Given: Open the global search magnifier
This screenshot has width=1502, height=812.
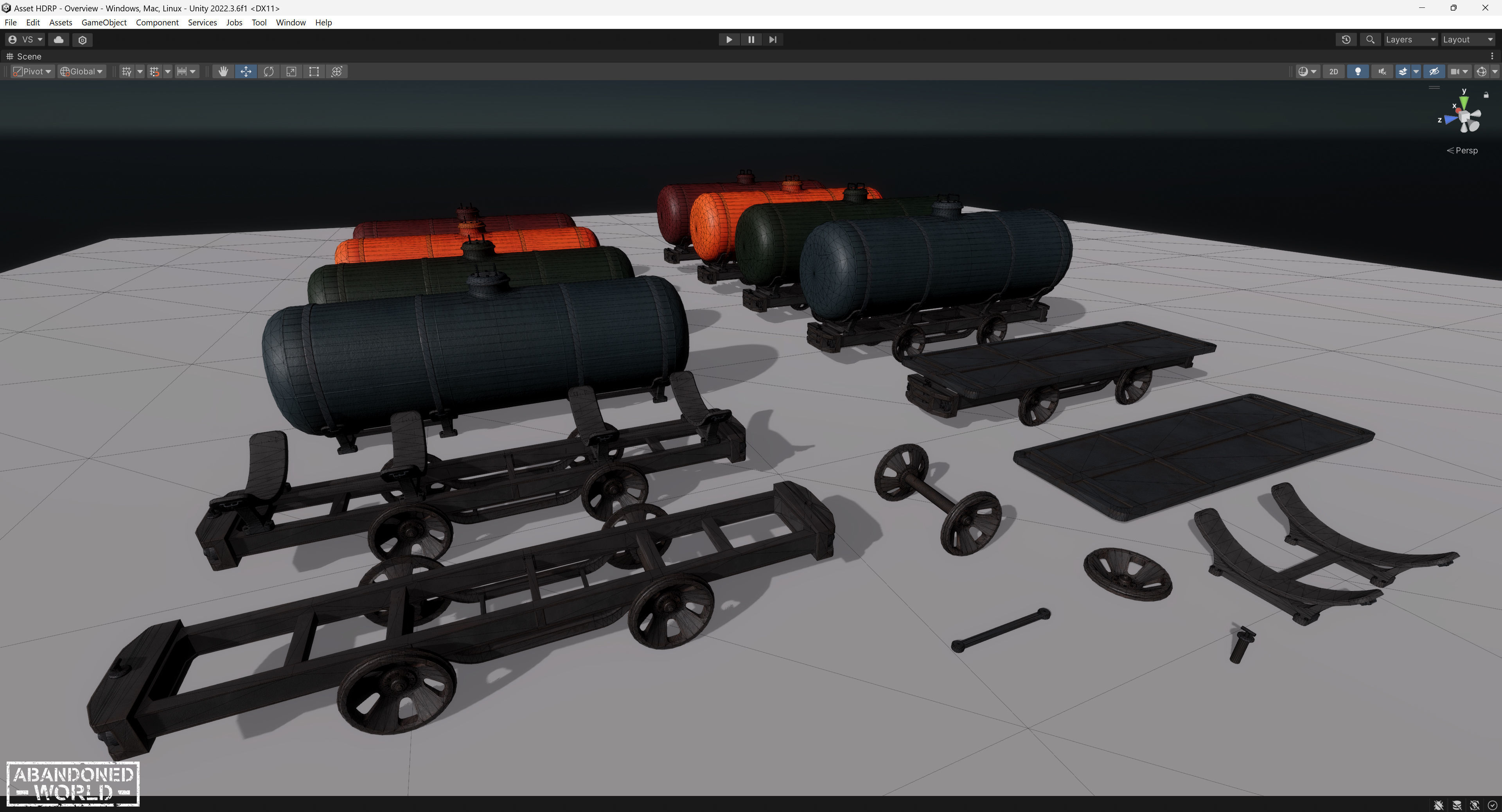Looking at the screenshot, I should click(1370, 40).
